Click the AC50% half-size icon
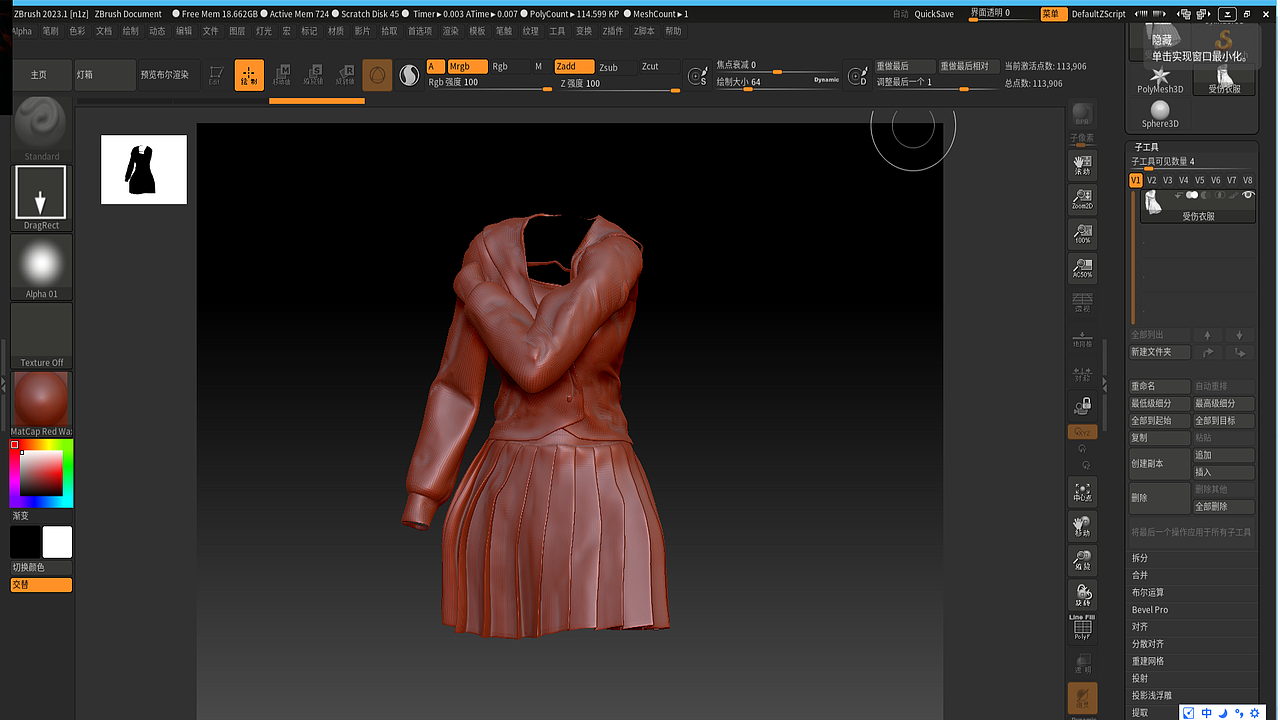The width and height of the screenshot is (1280, 720). click(x=1082, y=268)
